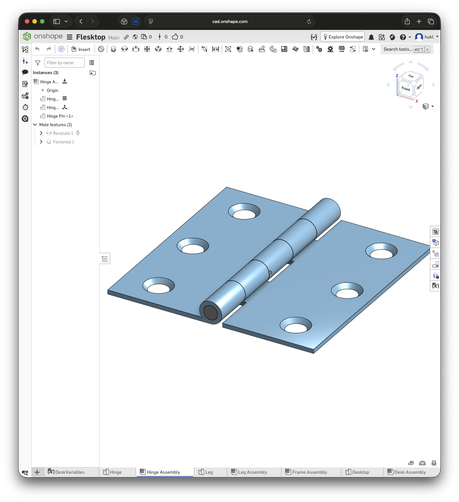
Task: Switch to the Leg tab
Action: 205,472
